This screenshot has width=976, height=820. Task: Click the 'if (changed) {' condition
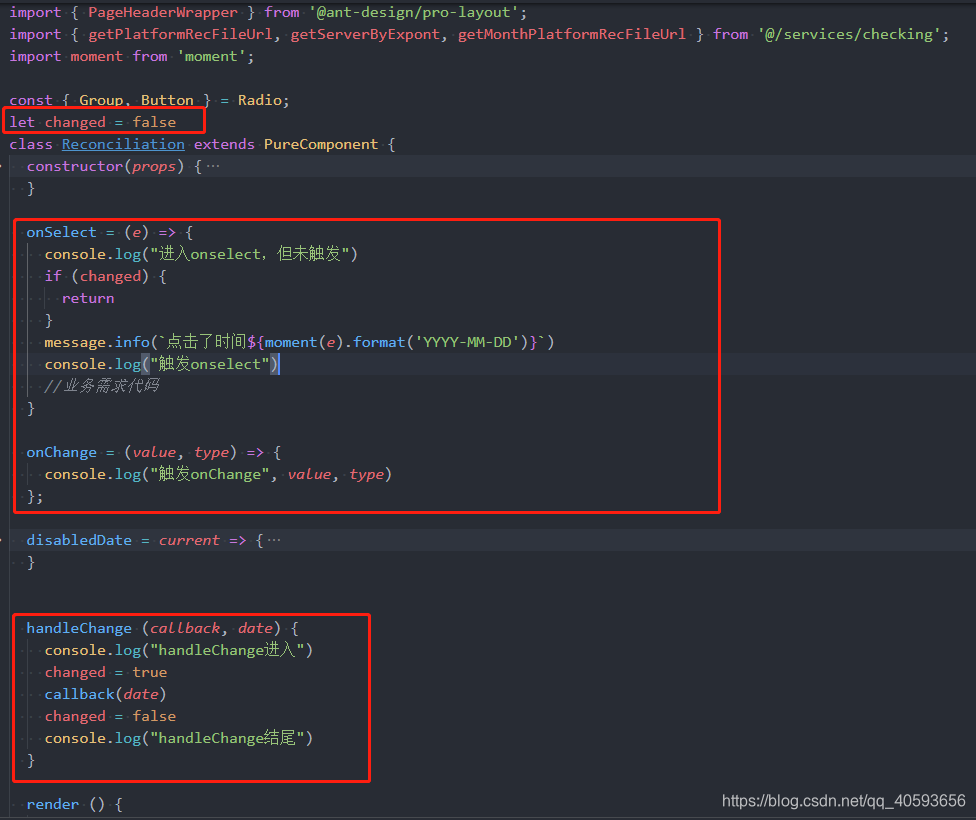(x=105, y=276)
